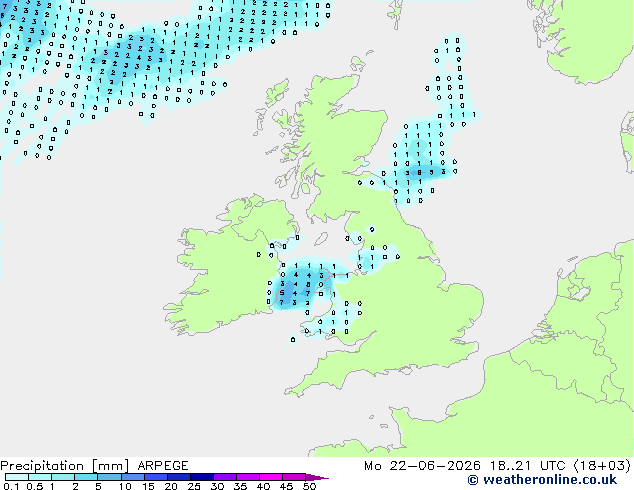Click the ARPEGE model name label

[x=163, y=466]
